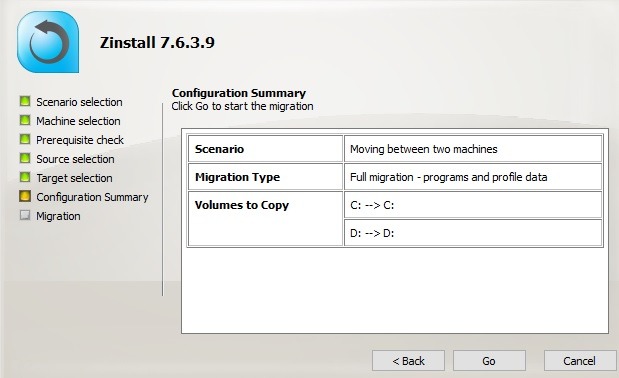Viewport: 619px width, 378px height.
Task: Select the 'Source selection' step label
Action: click(75, 159)
